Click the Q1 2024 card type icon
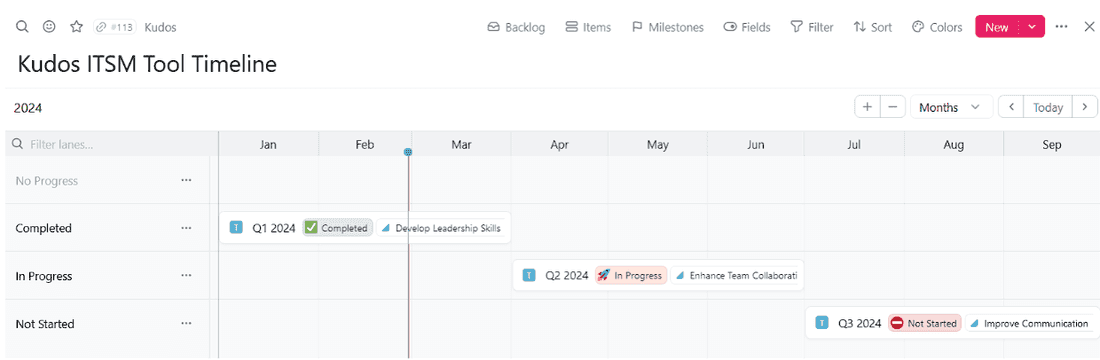Screen dimensions: 1100x360 [236, 227]
